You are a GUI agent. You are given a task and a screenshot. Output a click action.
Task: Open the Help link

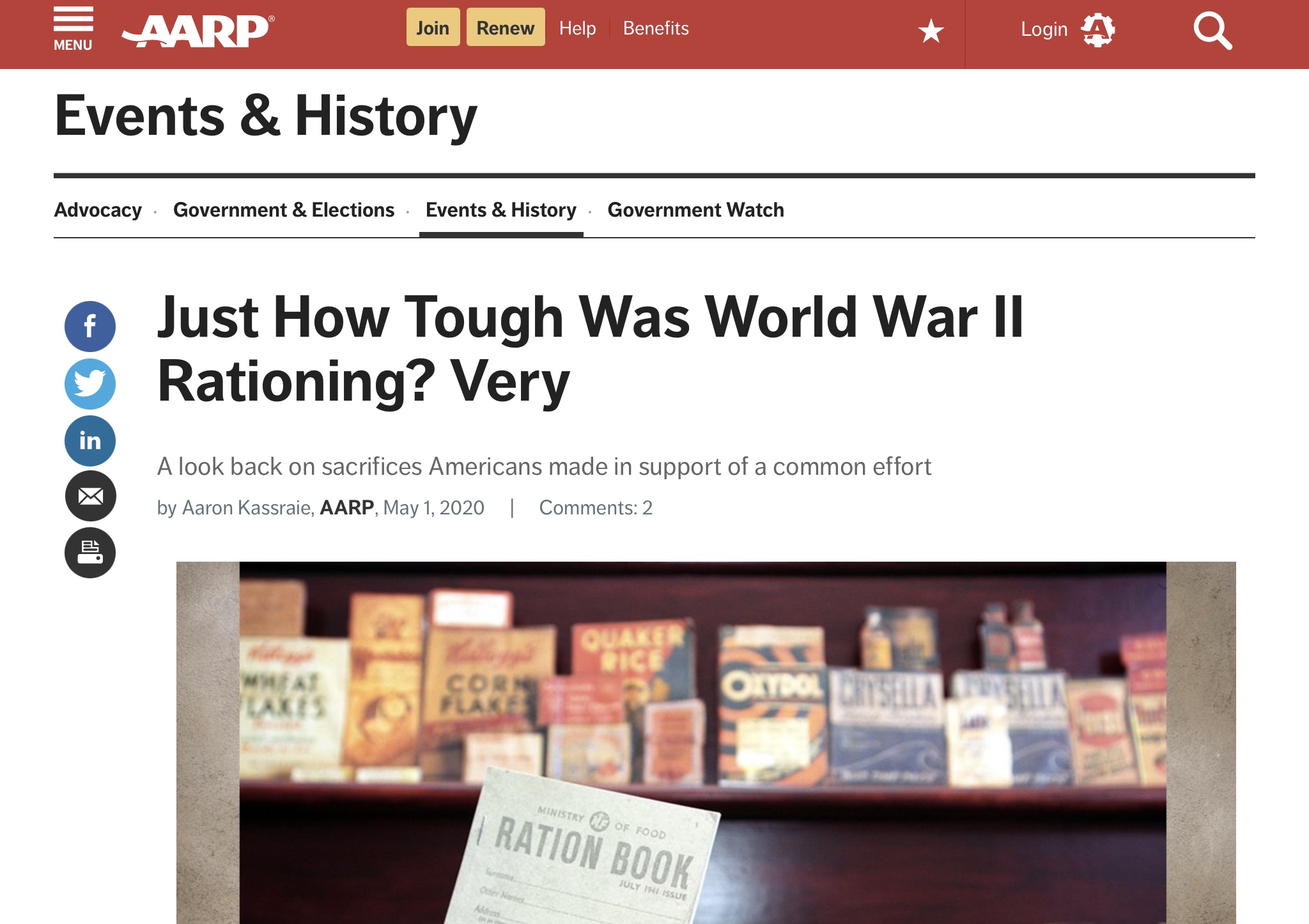coord(577,28)
